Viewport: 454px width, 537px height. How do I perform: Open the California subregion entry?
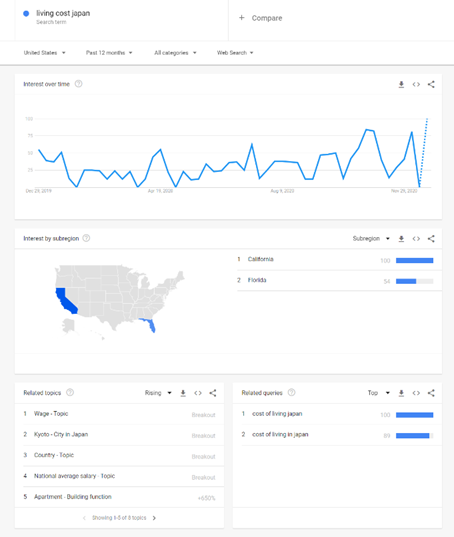click(x=335, y=260)
